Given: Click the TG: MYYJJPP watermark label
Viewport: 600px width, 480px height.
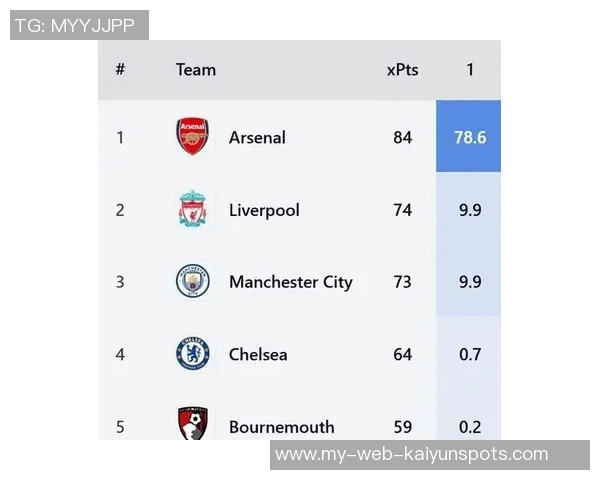Looking at the screenshot, I should [x=79, y=25].
